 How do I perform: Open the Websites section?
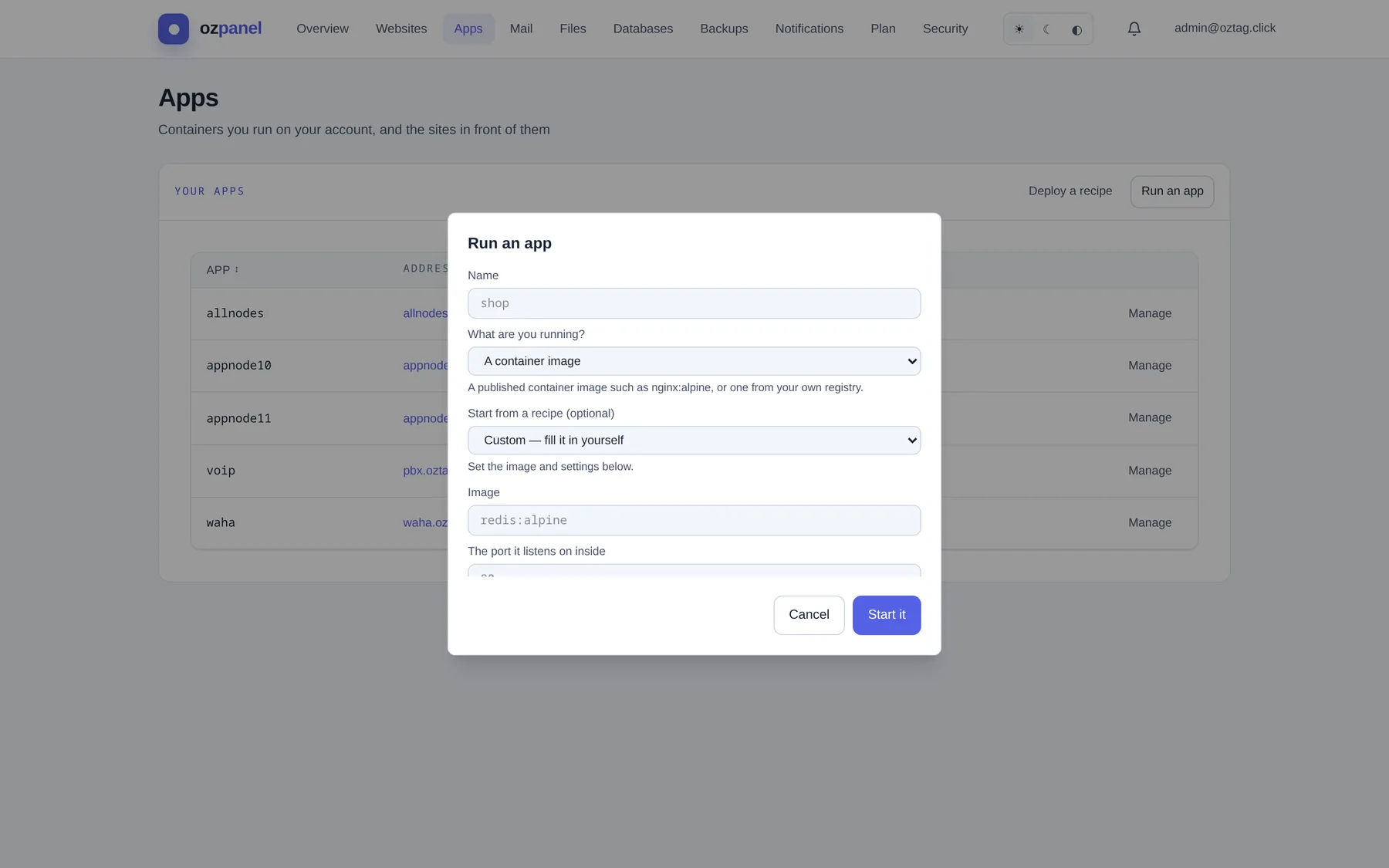point(401,29)
